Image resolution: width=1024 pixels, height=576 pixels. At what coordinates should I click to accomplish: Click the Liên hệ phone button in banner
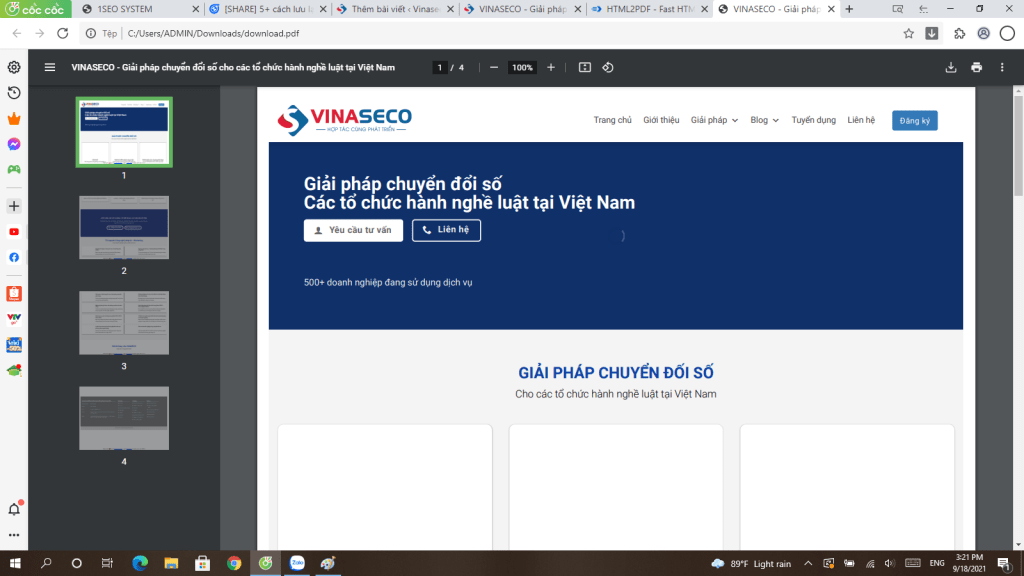pyautogui.click(x=446, y=230)
